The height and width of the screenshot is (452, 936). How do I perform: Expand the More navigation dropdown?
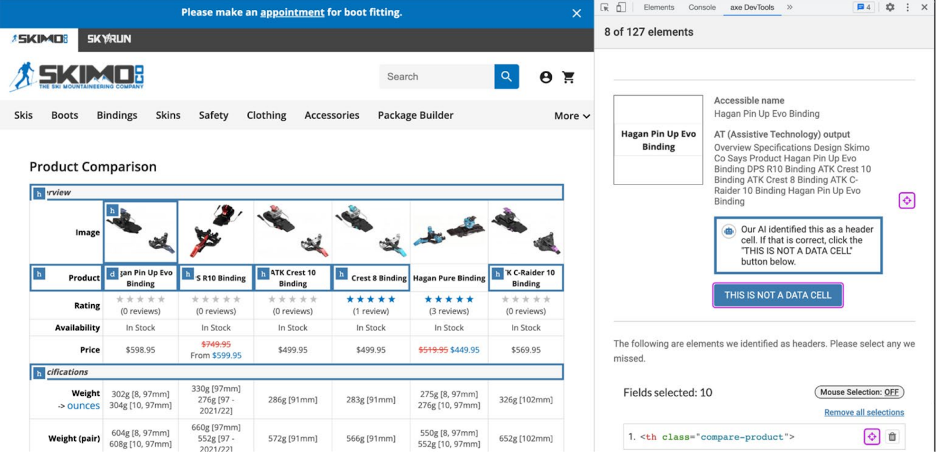pos(572,116)
